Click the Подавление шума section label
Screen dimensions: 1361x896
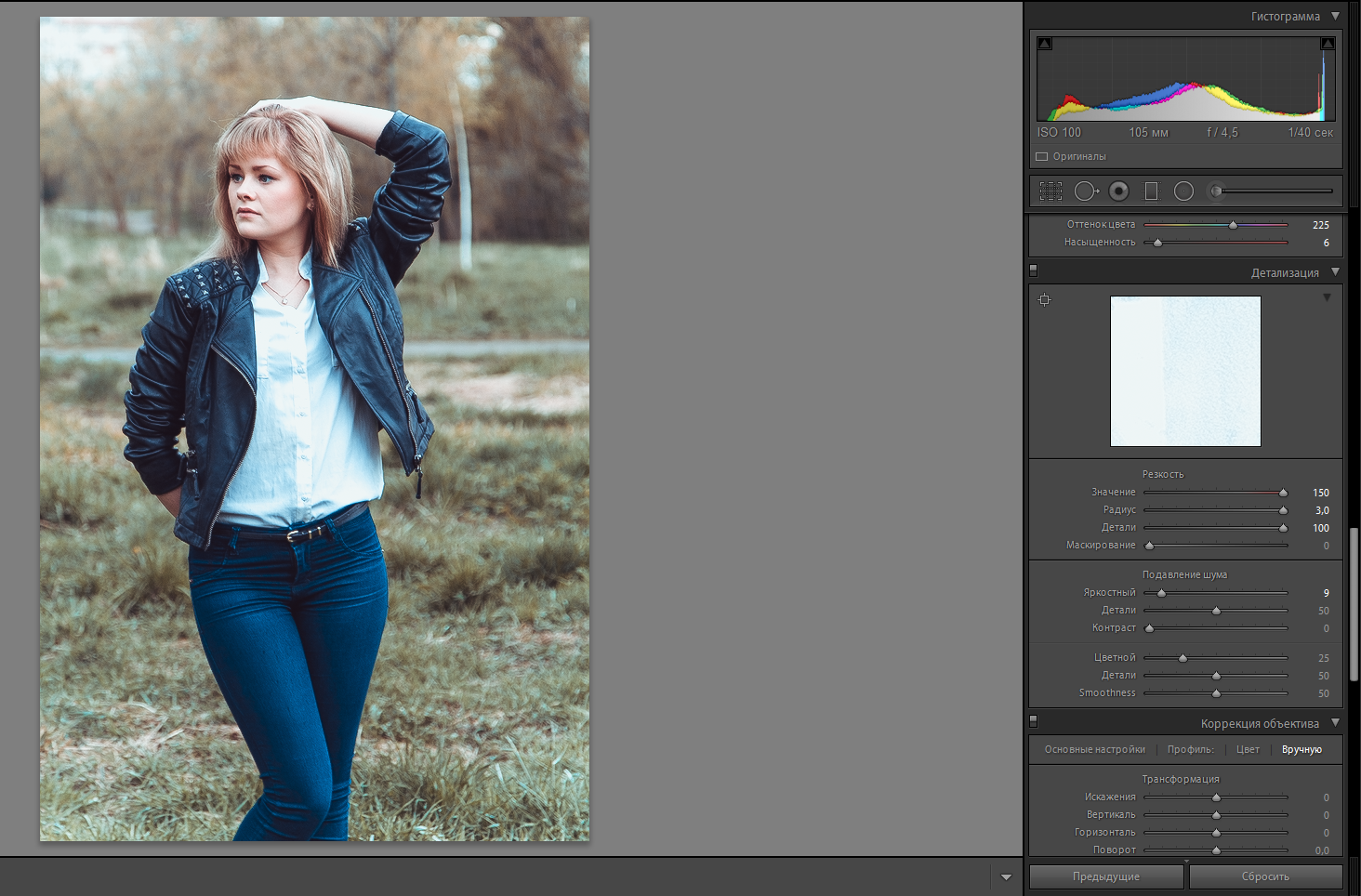1184,574
